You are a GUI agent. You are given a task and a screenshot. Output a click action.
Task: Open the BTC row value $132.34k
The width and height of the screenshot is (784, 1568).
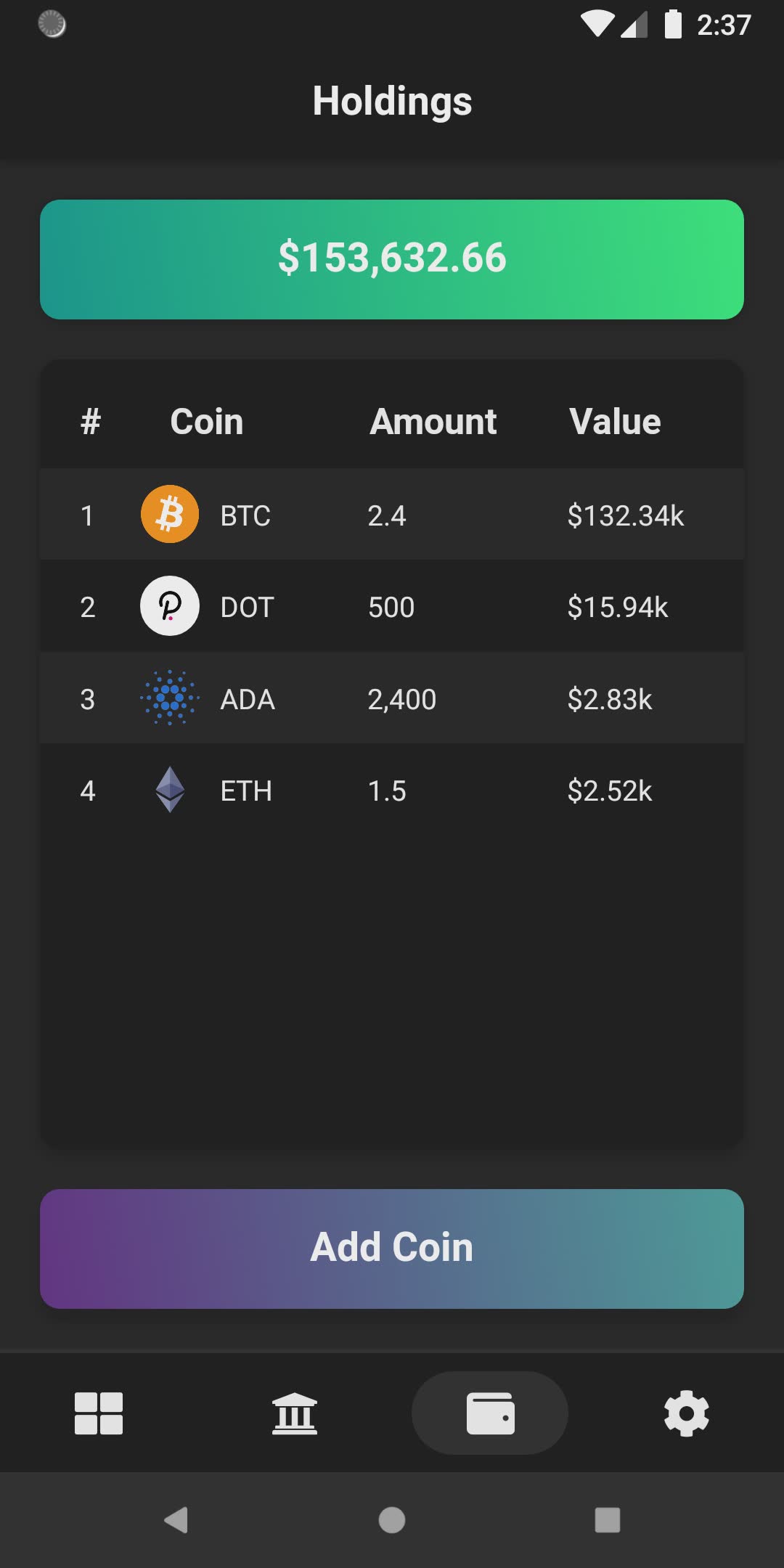(x=625, y=516)
